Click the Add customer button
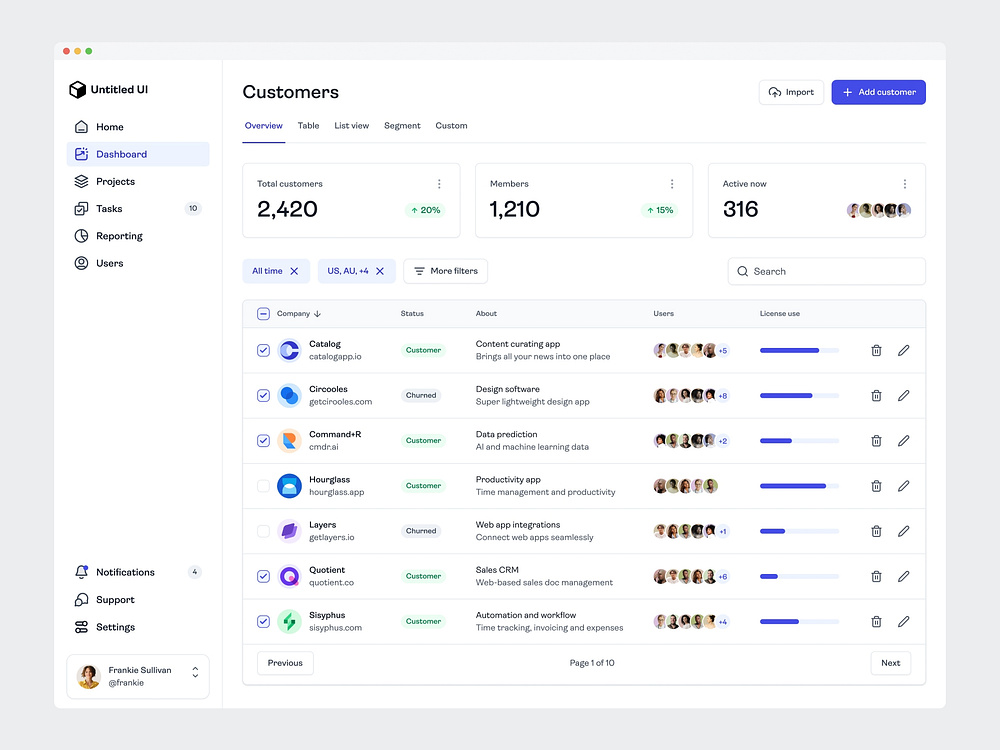The width and height of the screenshot is (1000, 750). 878,91
